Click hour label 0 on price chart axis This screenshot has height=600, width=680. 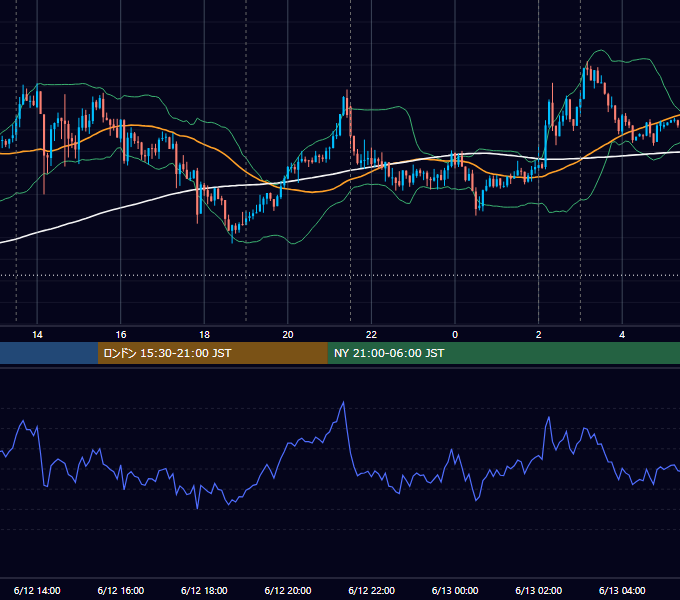click(x=455, y=335)
